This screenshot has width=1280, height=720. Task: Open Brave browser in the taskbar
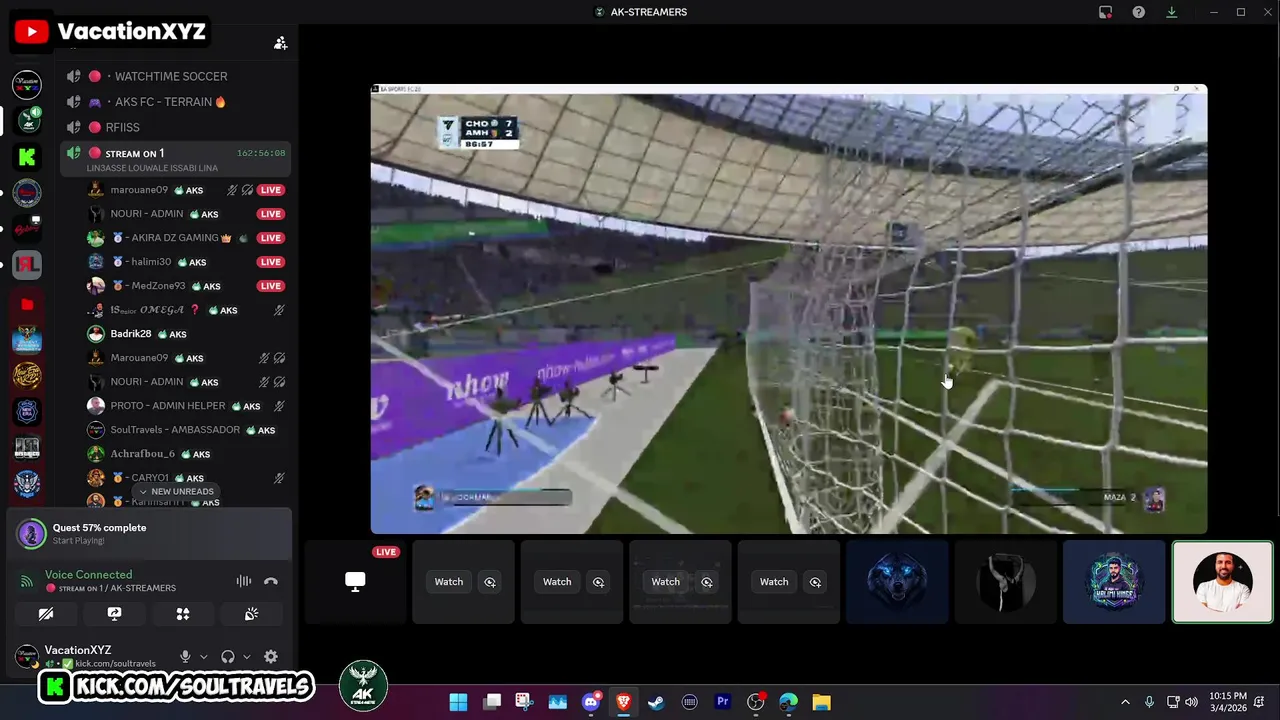click(x=624, y=702)
